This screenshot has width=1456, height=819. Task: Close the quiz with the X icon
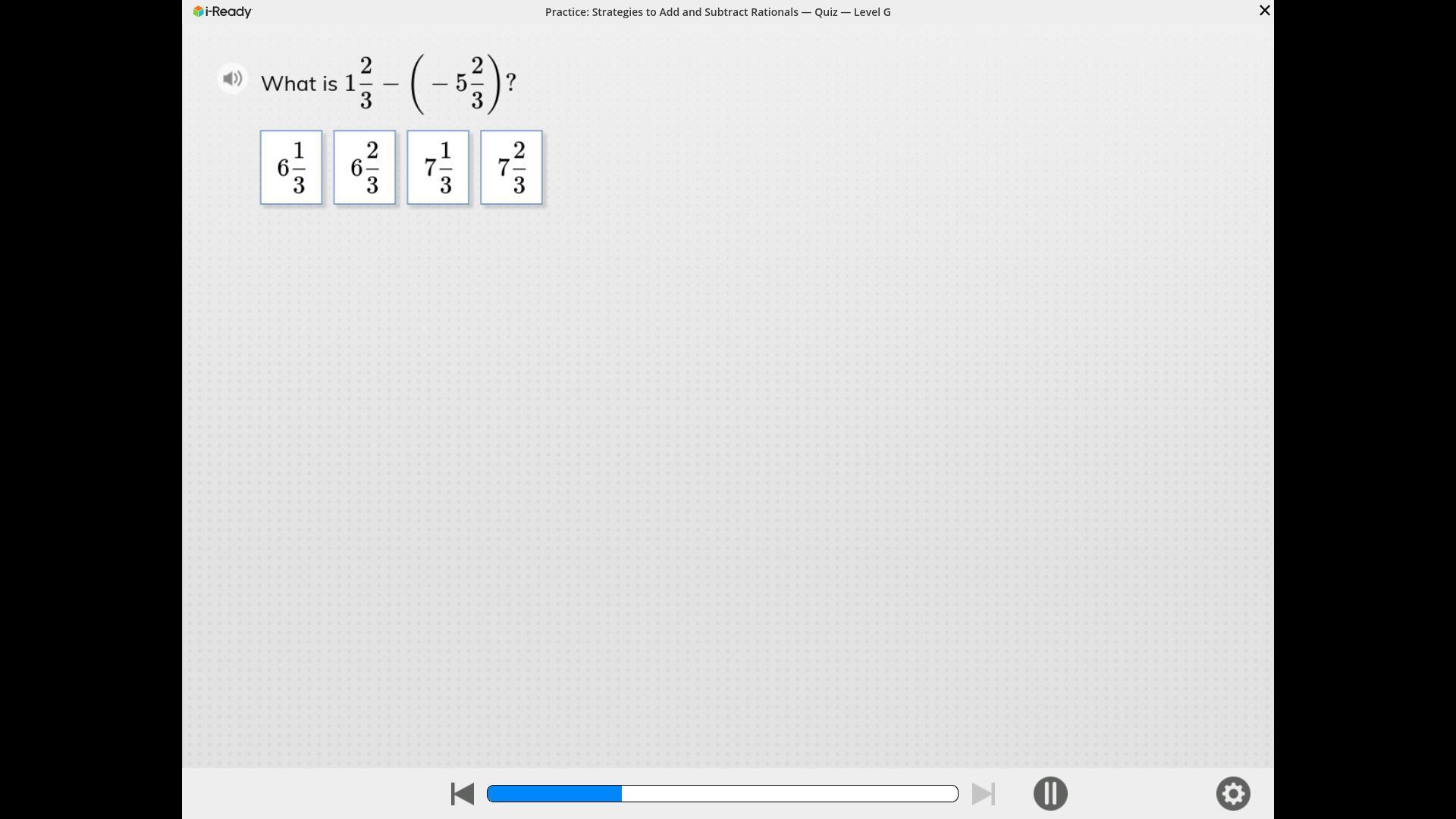1264,11
